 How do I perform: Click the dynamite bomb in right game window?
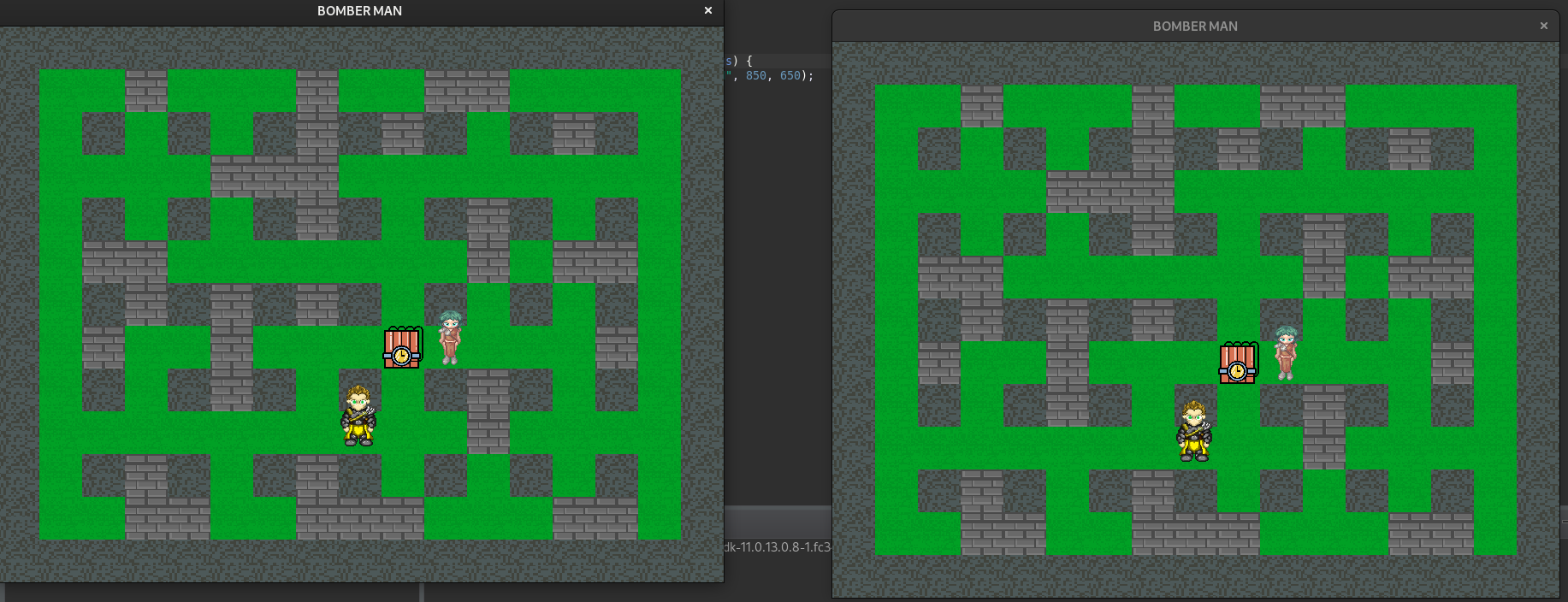(1238, 363)
